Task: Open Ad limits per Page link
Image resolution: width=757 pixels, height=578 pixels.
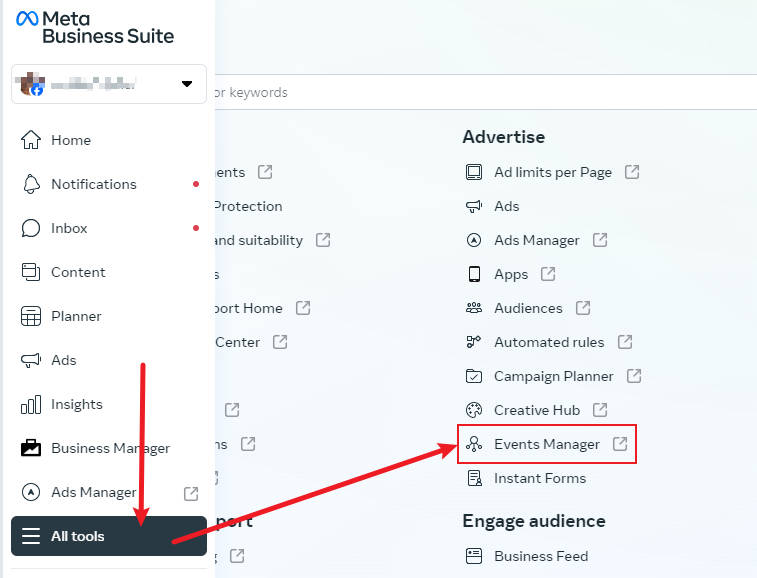Action: coord(552,172)
